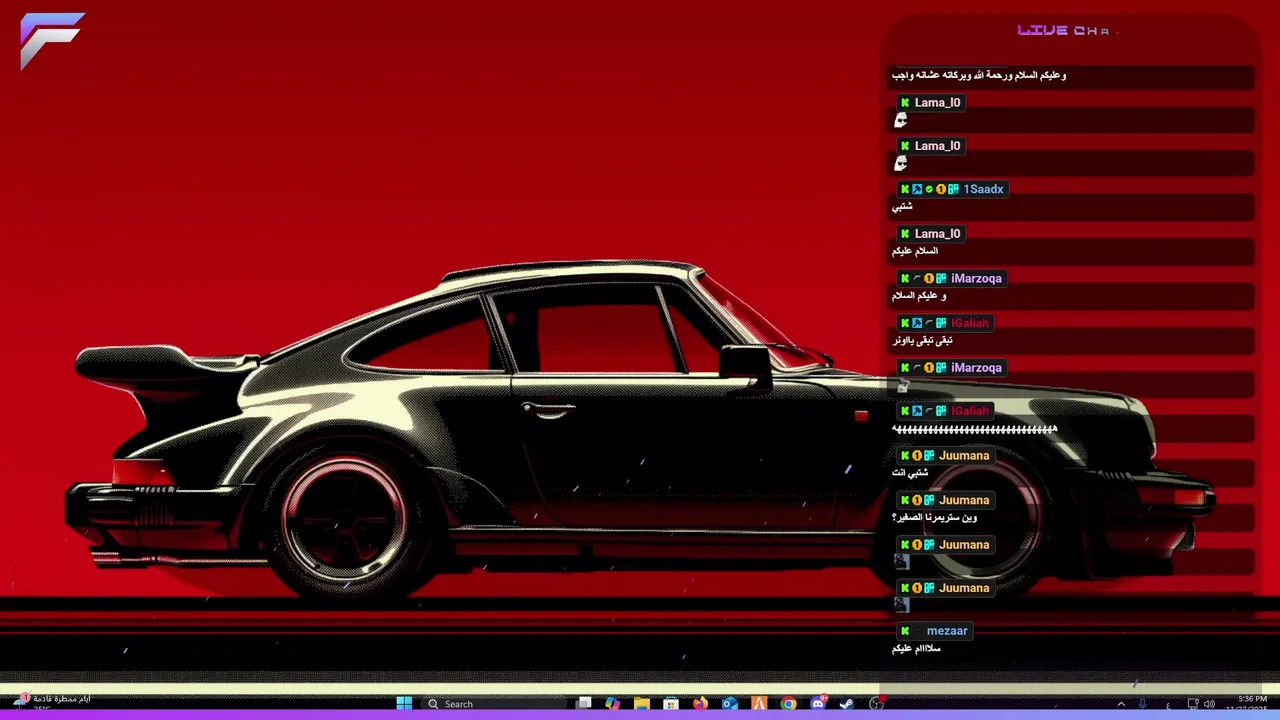
Task: Open Outlook from the taskbar
Action: (x=730, y=704)
